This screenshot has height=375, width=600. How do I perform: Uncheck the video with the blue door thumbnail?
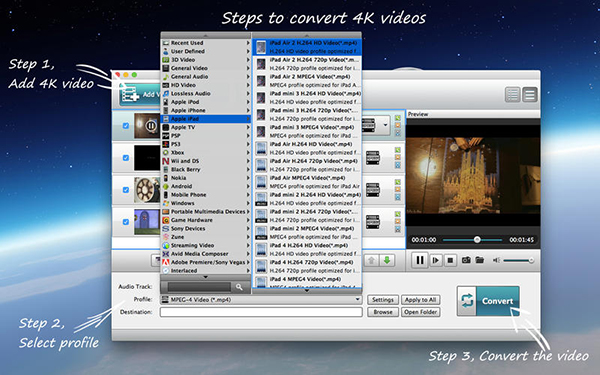126,222
